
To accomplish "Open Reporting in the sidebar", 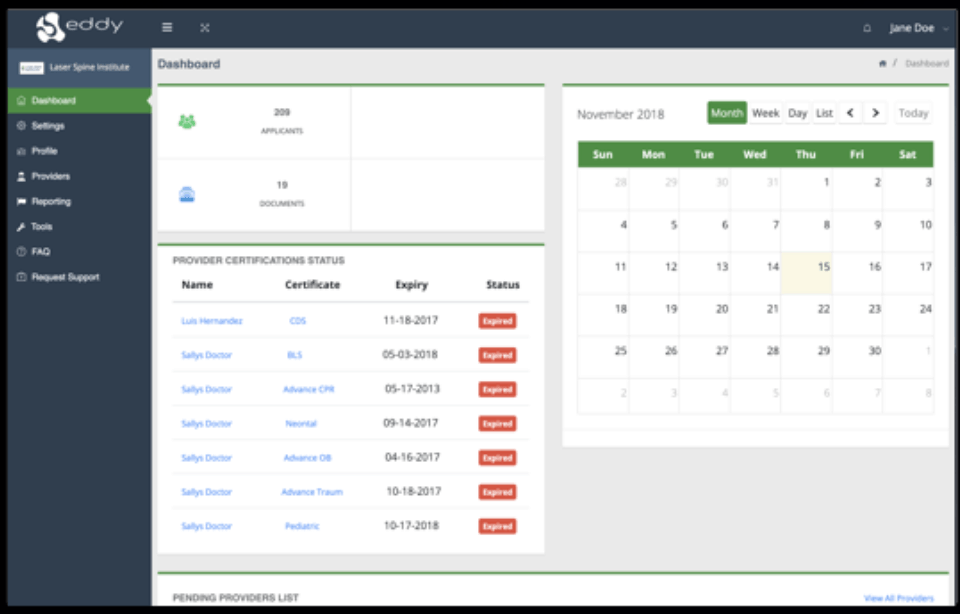I will 51,201.
